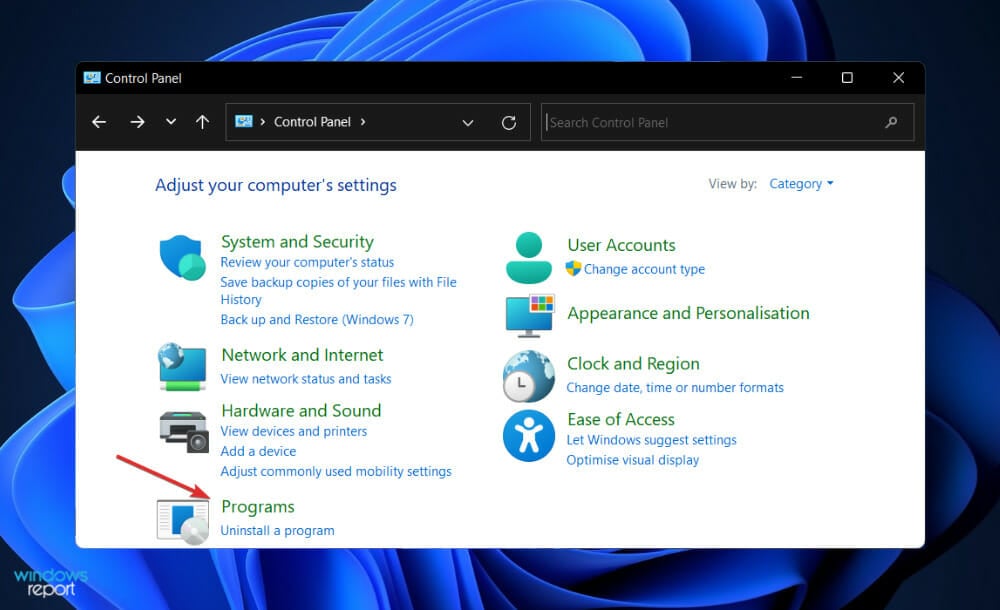Viewport: 1000px width, 610px height.
Task: Open User Accounts category
Action: pyautogui.click(x=621, y=245)
